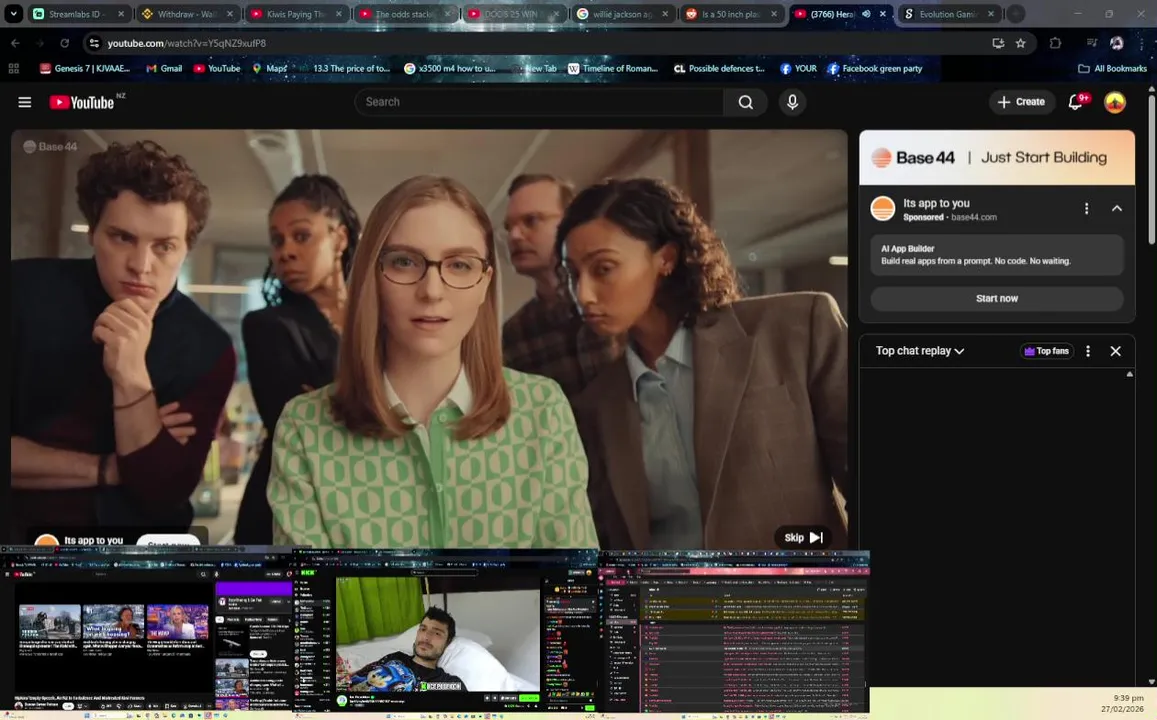Open the Genesis 7 KJVAAE bookmark
This screenshot has width=1157, height=720.
coord(85,69)
